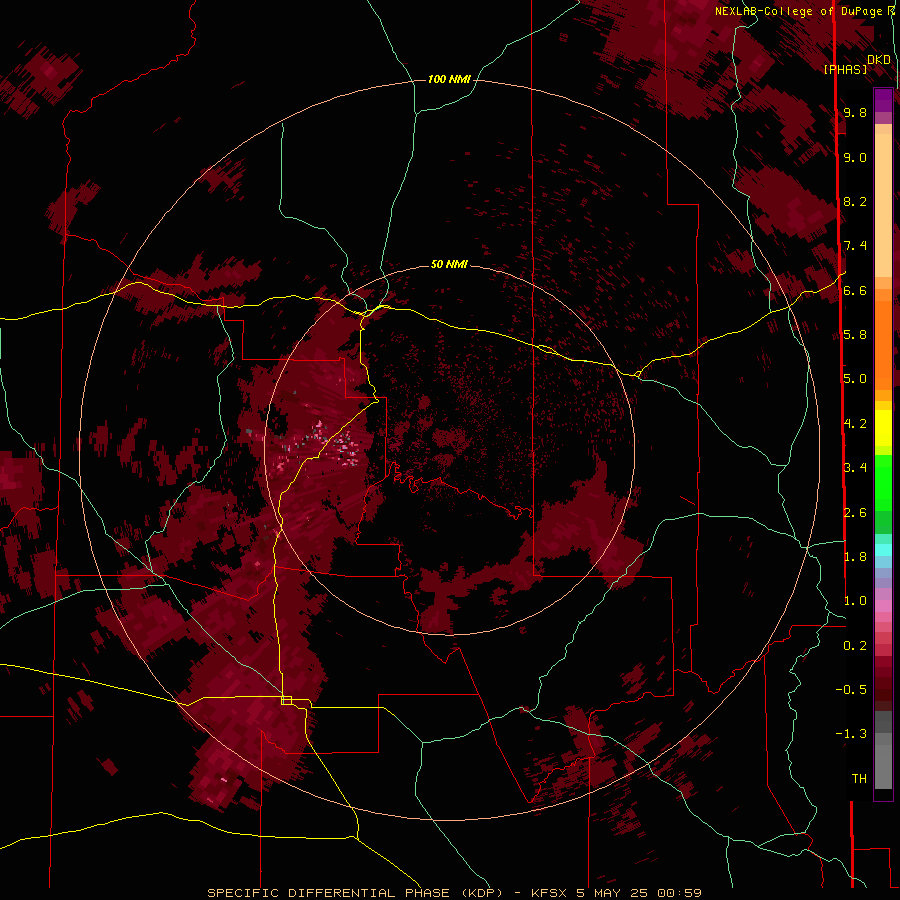This screenshot has width=900, height=900.
Task: Click the 5.8 value on the color scale
Action: (855, 334)
